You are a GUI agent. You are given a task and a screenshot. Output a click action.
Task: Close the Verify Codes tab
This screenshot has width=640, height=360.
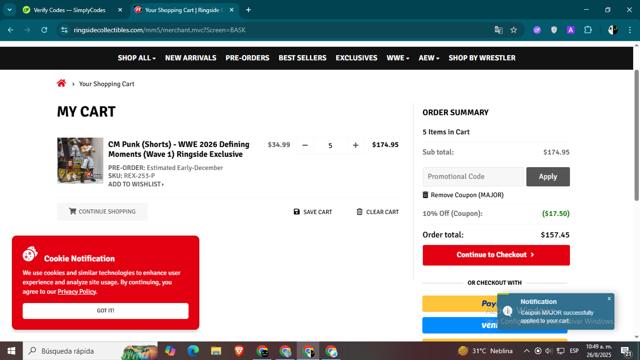click(120, 10)
